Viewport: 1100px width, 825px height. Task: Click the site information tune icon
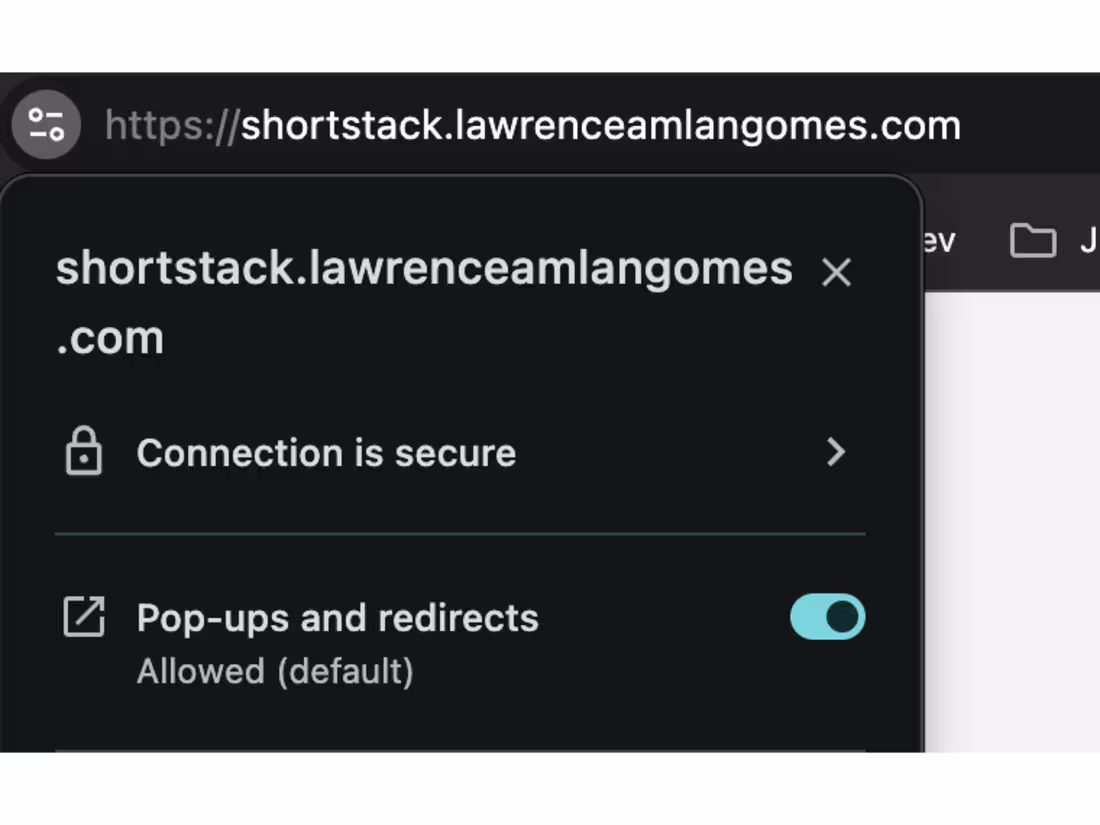(x=46, y=125)
